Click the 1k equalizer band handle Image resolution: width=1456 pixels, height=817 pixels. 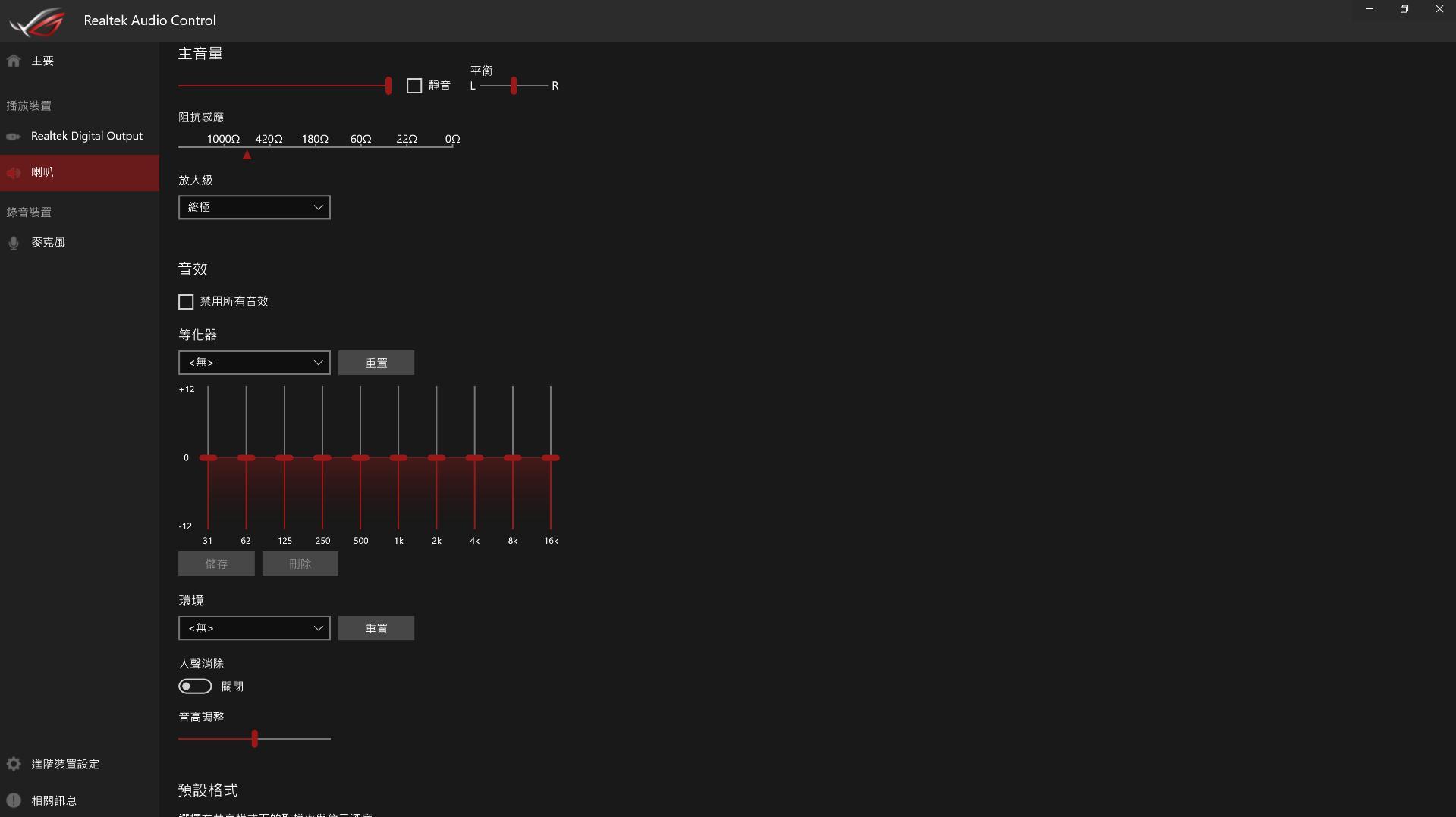[x=398, y=458]
